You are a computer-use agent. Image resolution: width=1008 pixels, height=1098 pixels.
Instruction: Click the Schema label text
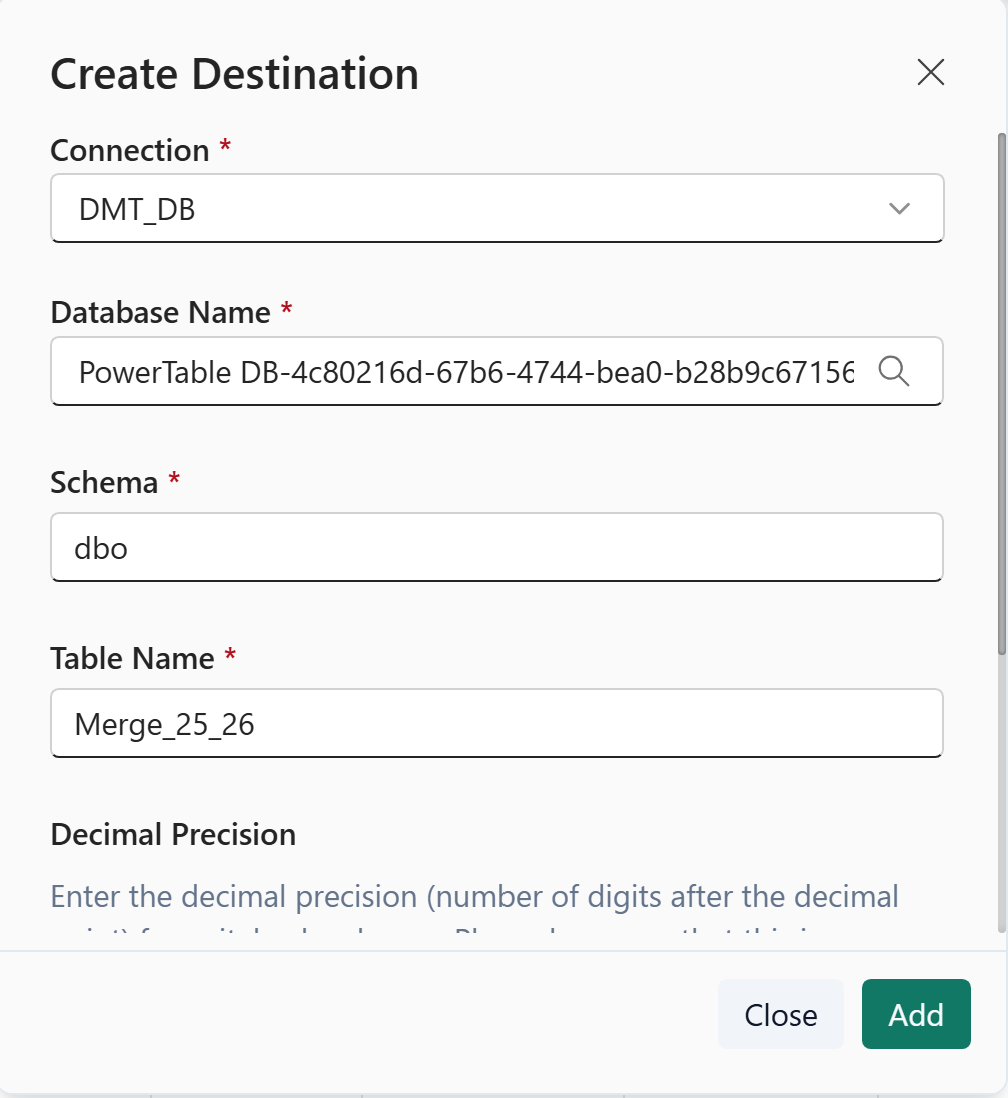(x=104, y=482)
